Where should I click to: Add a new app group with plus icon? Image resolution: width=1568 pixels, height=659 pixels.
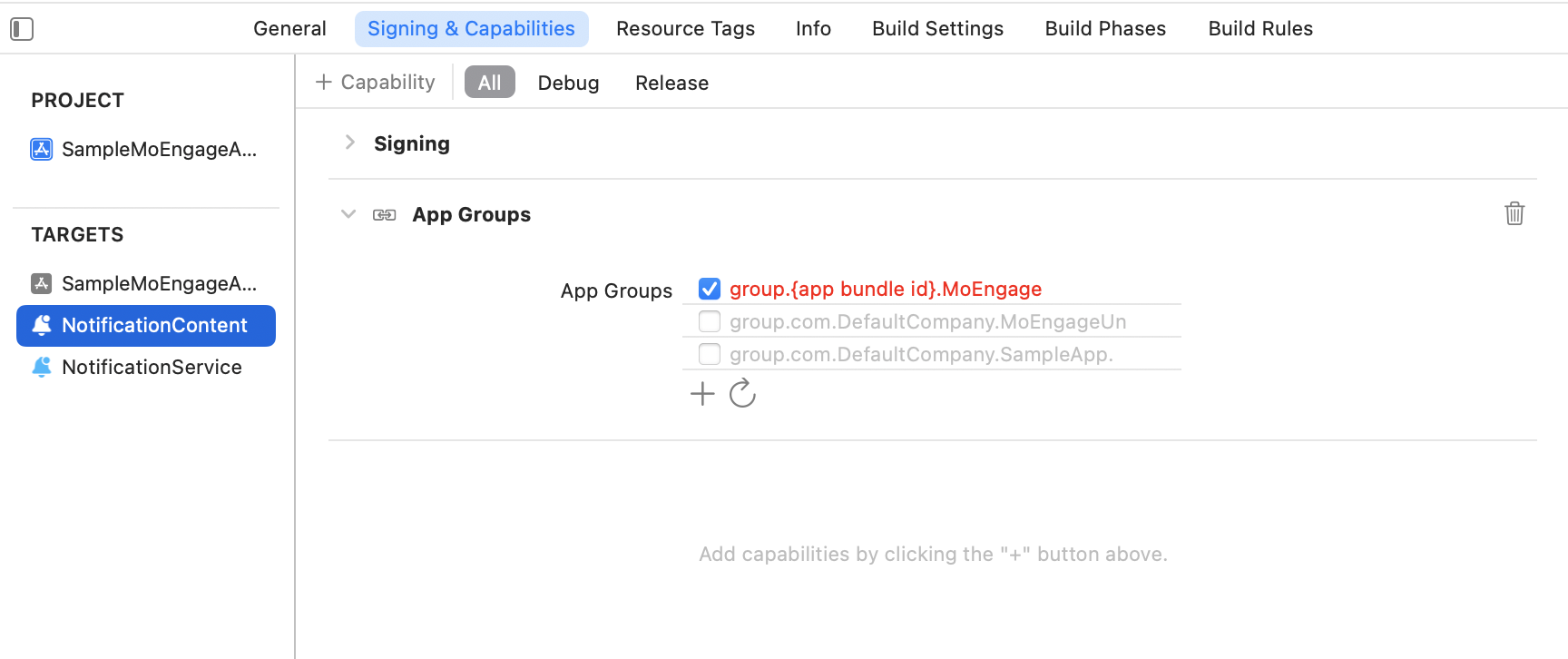702,394
